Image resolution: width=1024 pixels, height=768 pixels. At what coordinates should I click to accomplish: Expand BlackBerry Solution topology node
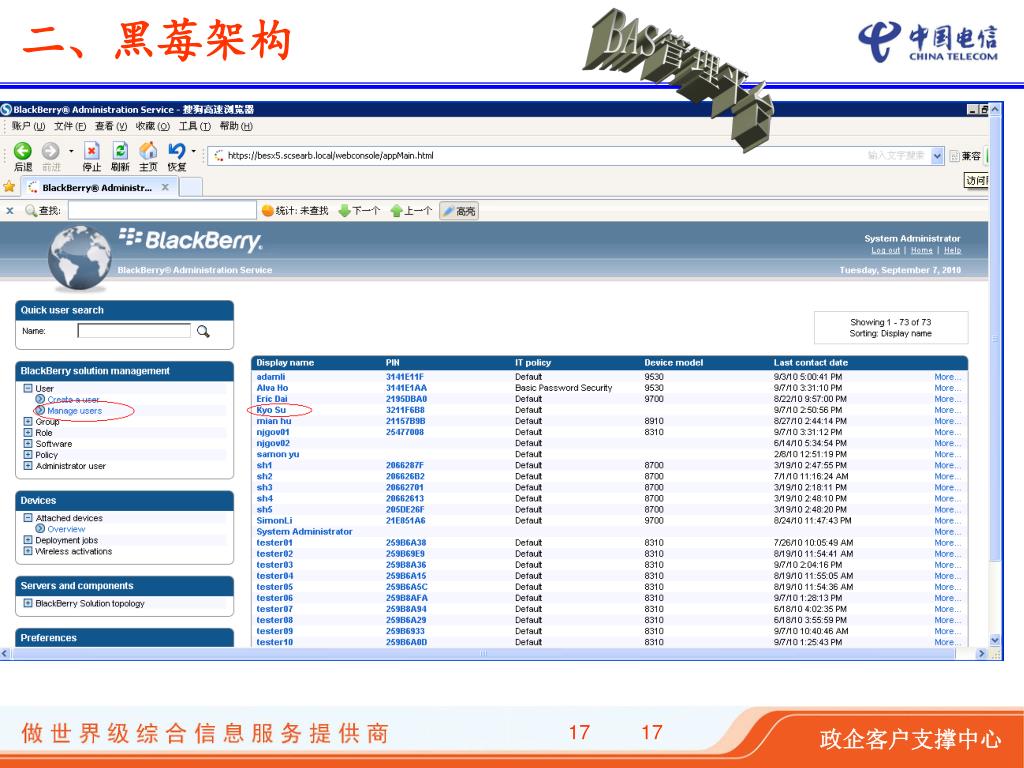pos(28,603)
